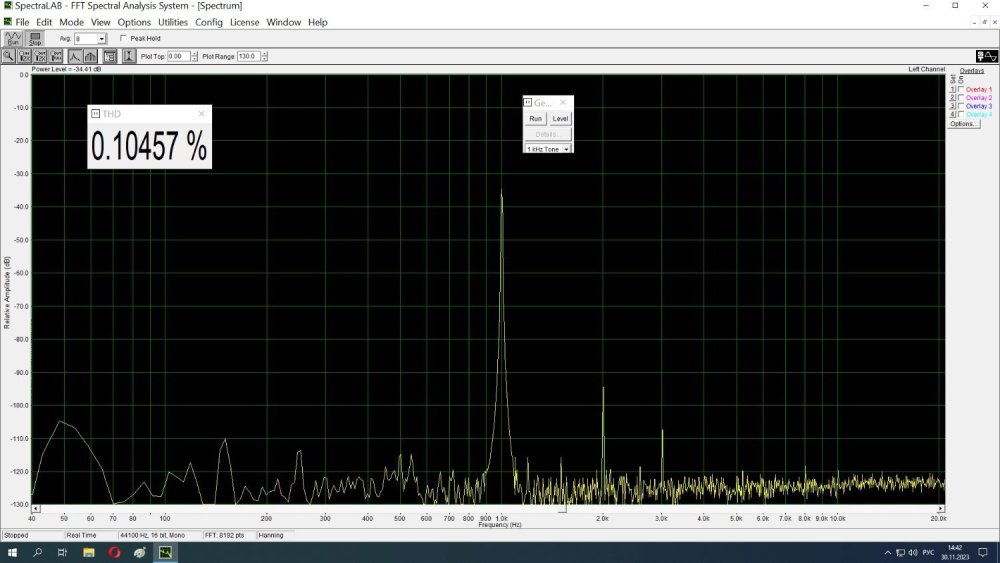The height and width of the screenshot is (563, 1000).
Task: Click the SpectraLAB taskbar icon
Action: pyautogui.click(x=165, y=552)
